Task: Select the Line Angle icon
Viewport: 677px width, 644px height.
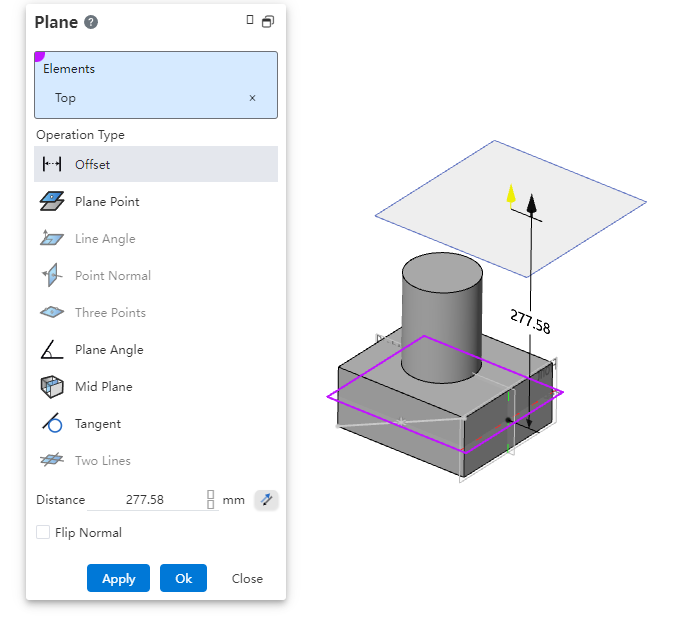Action: 52,238
